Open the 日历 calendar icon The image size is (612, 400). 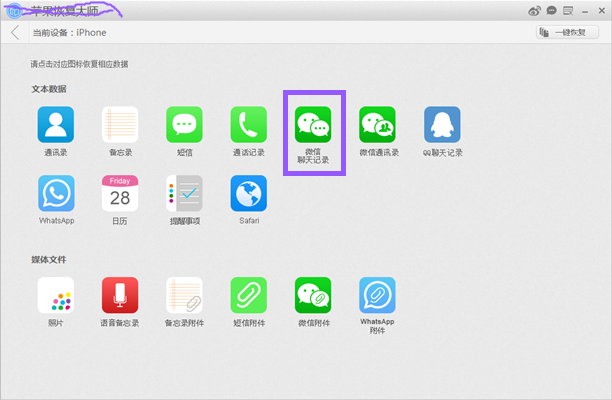point(120,193)
